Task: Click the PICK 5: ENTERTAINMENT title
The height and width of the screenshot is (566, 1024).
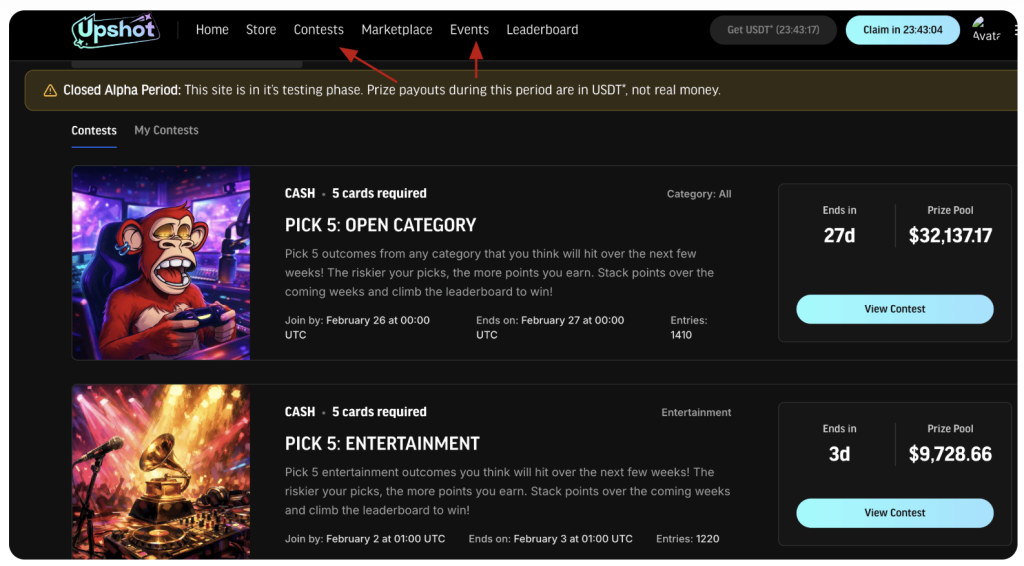Action: (382, 444)
